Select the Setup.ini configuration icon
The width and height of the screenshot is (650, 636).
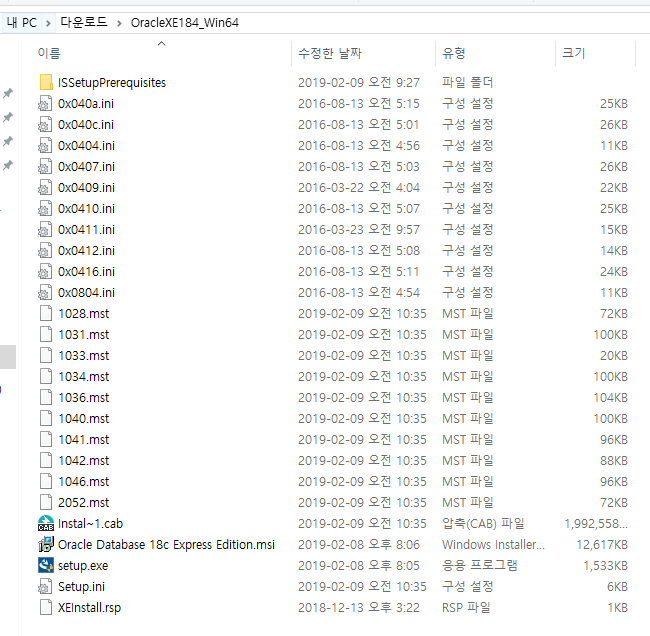pos(45,587)
